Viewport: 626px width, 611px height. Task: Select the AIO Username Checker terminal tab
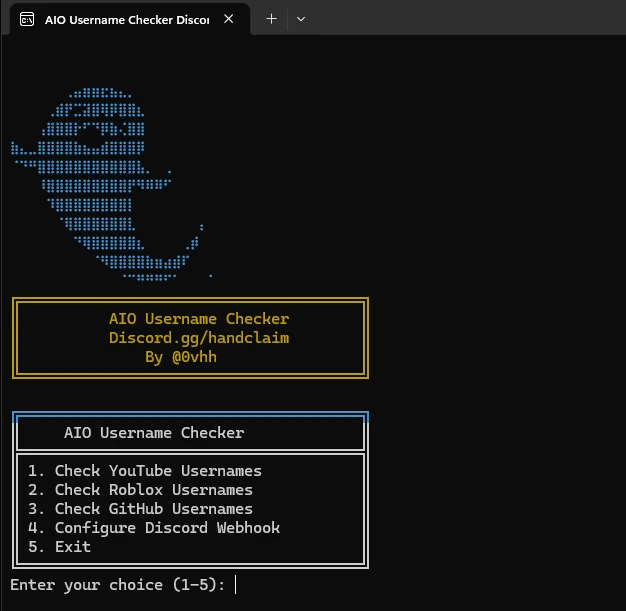(130, 19)
